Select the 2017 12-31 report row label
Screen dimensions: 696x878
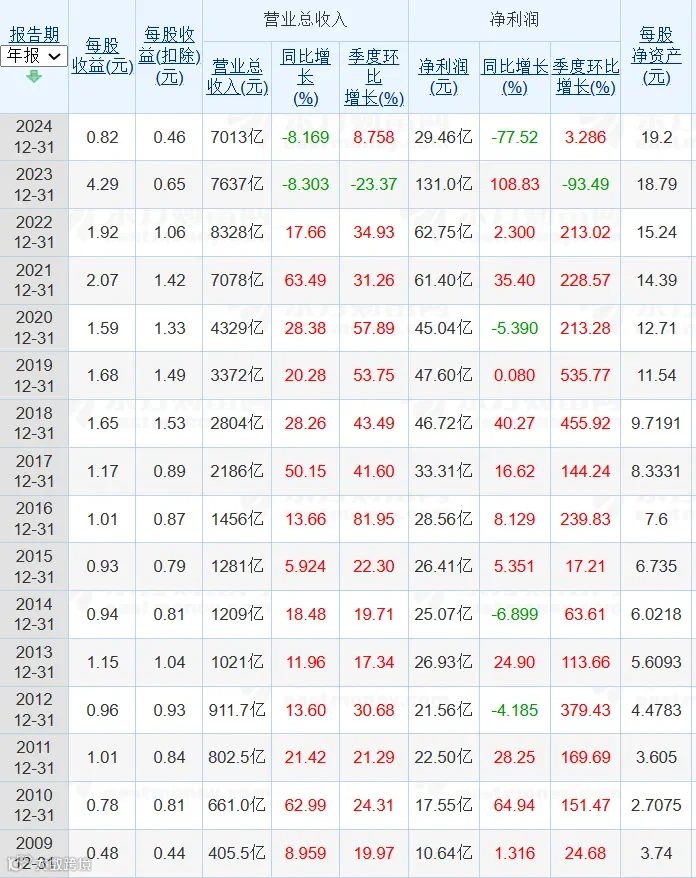click(x=34, y=471)
